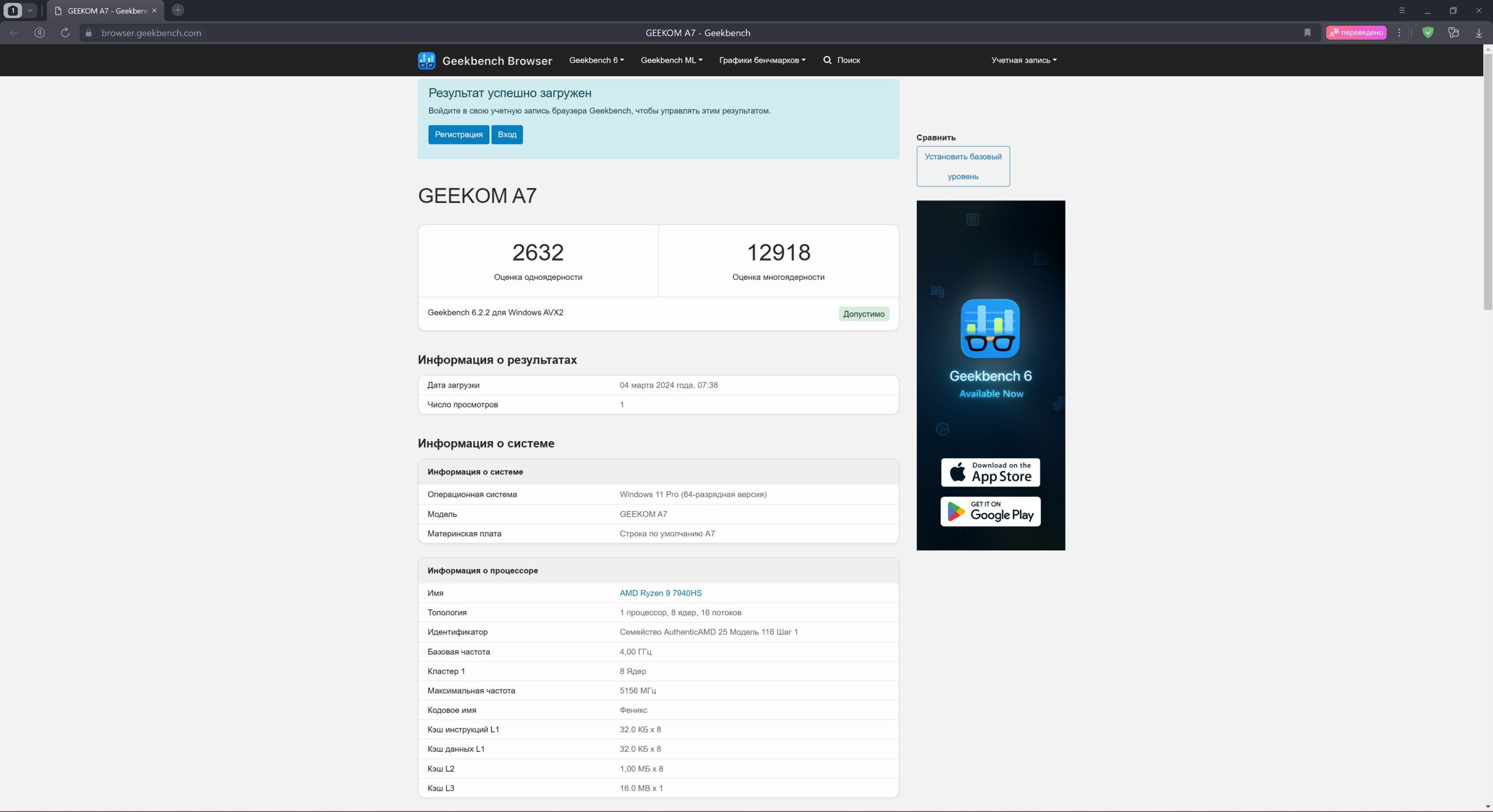The image size is (1493, 812).
Task: Click the L2 cache value 1,00 МБ x 8
Action: click(x=641, y=769)
